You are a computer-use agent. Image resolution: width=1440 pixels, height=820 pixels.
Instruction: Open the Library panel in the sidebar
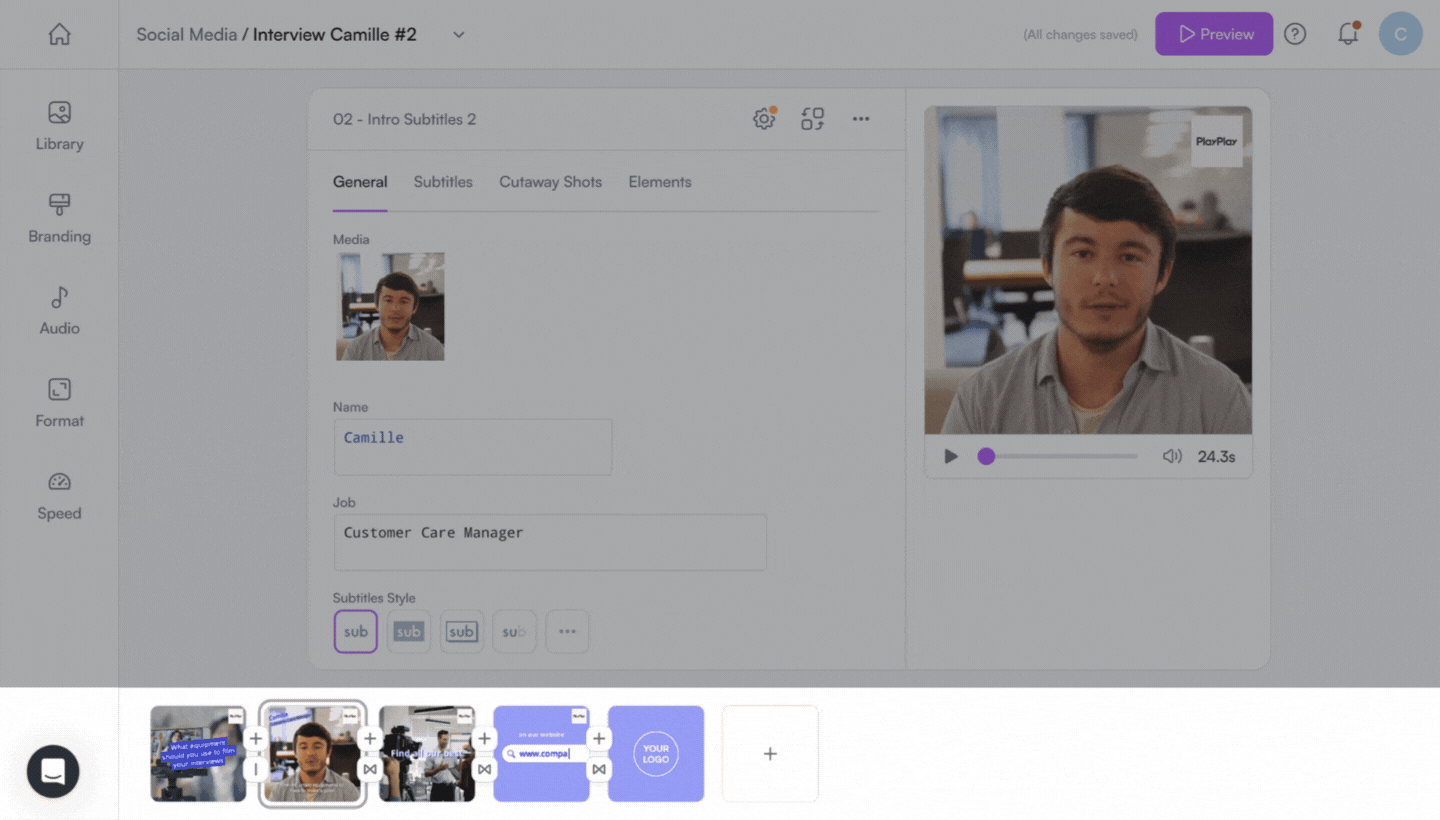click(59, 125)
